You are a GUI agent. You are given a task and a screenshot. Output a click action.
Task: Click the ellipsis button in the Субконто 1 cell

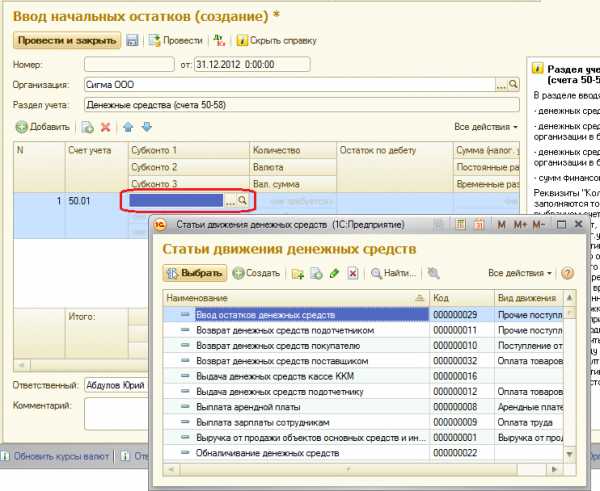coord(230,201)
